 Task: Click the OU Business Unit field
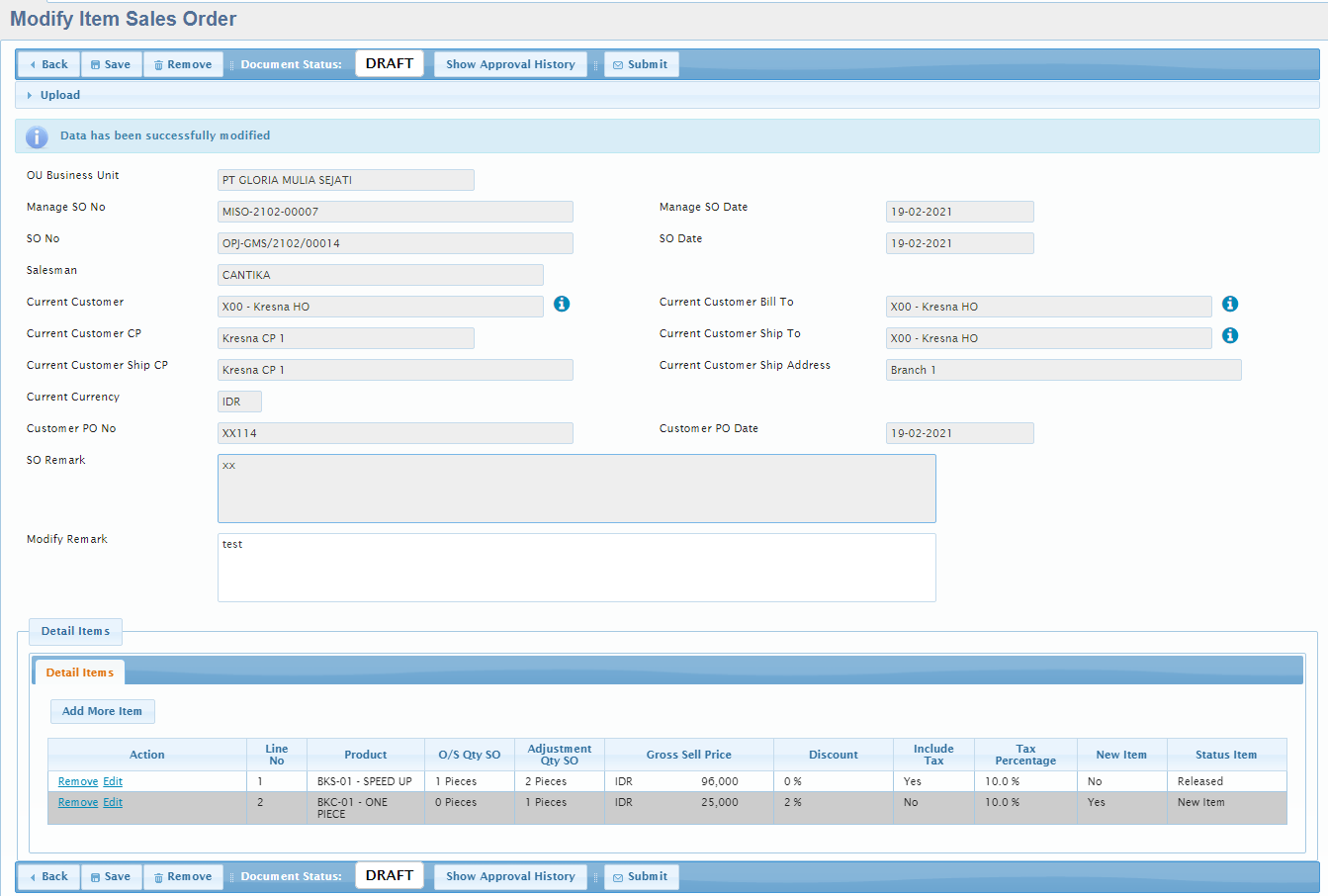point(345,180)
